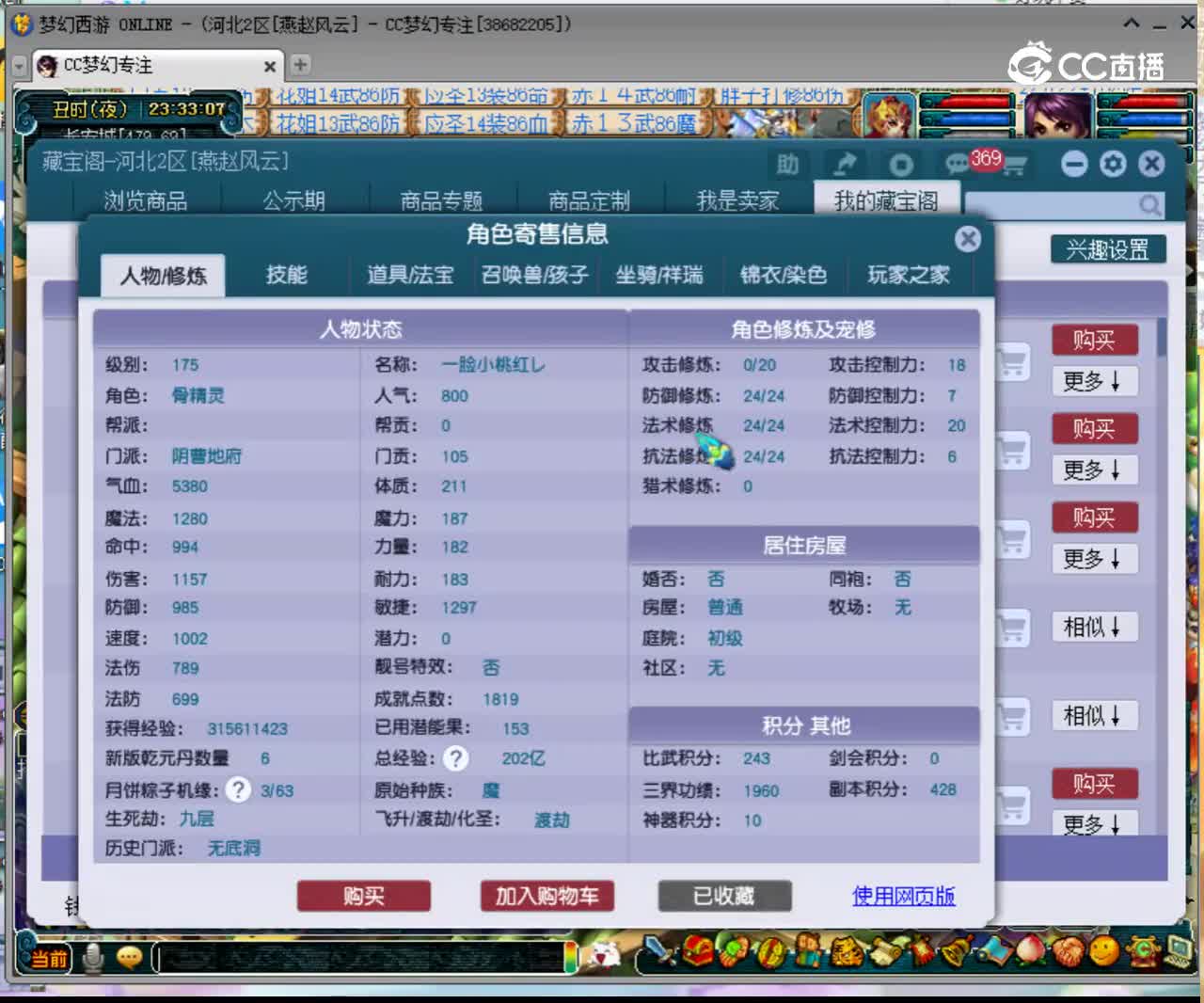Click the tiger face icon in bottom toolbar
Screen dimensions: 1204x1003
(847, 951)
